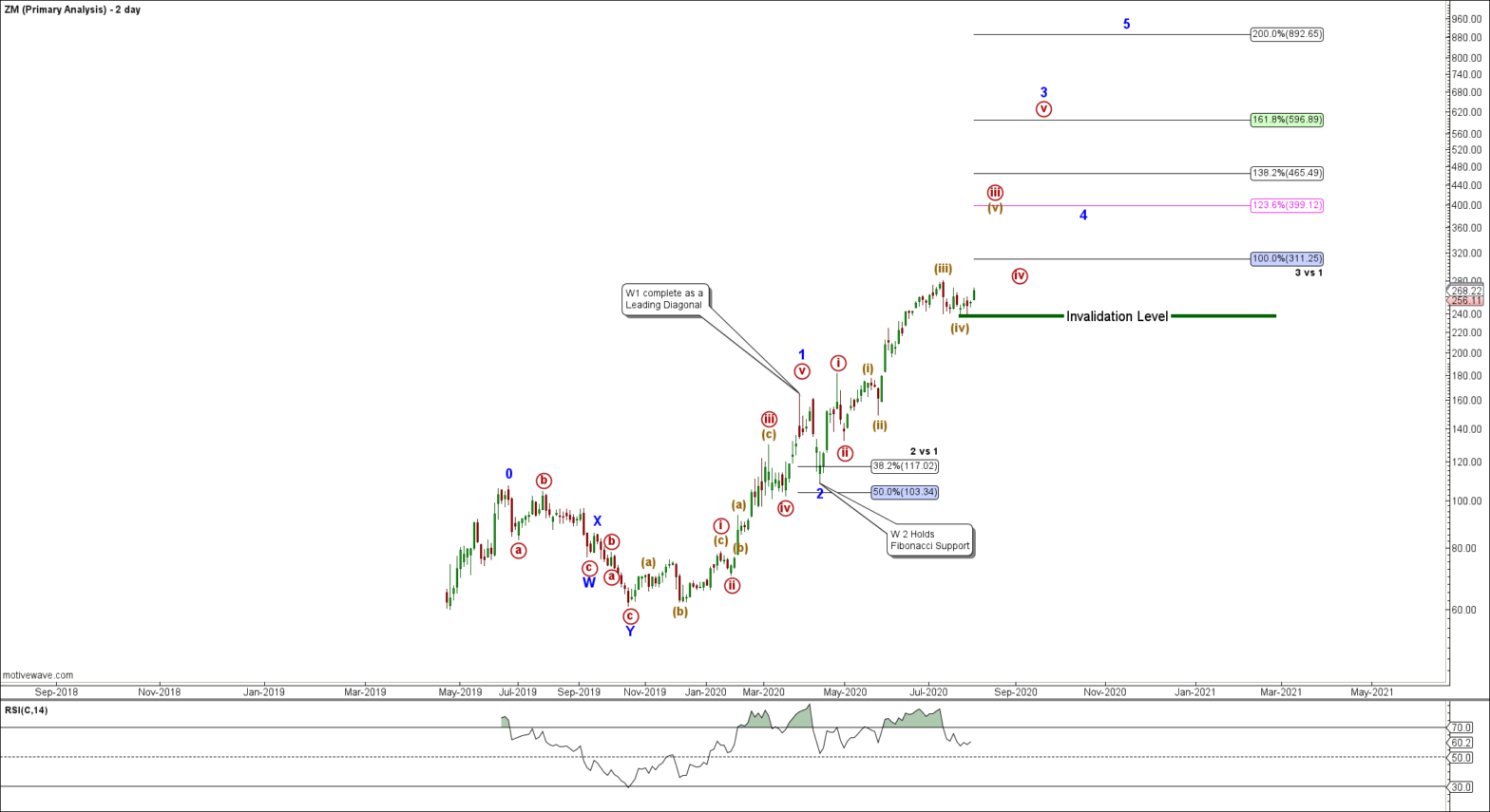Click the blue Y wave label
The height and width of the screenshot is (812, 1490).
630,632
